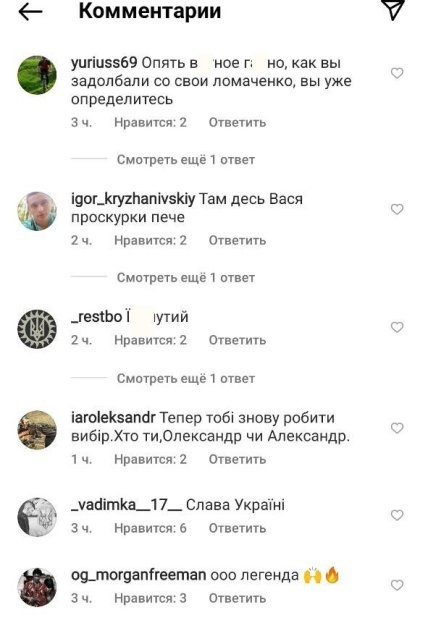View likes Нравится: 6 on _vadimka__17__ comment
This screenshot has width=428, height=631.
click(150, 528)
